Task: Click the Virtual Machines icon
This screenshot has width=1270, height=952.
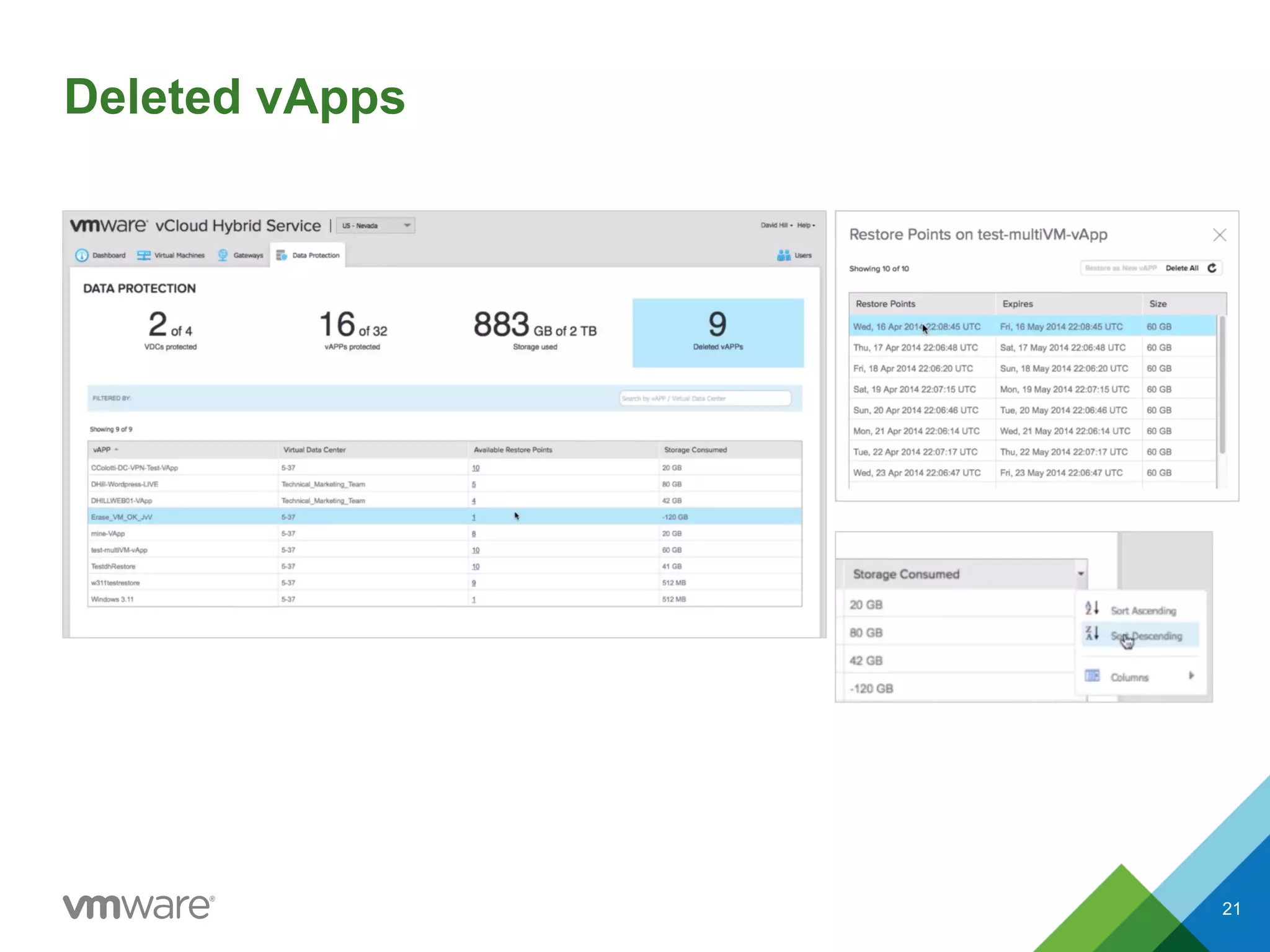Action: (x=144, y=255)
